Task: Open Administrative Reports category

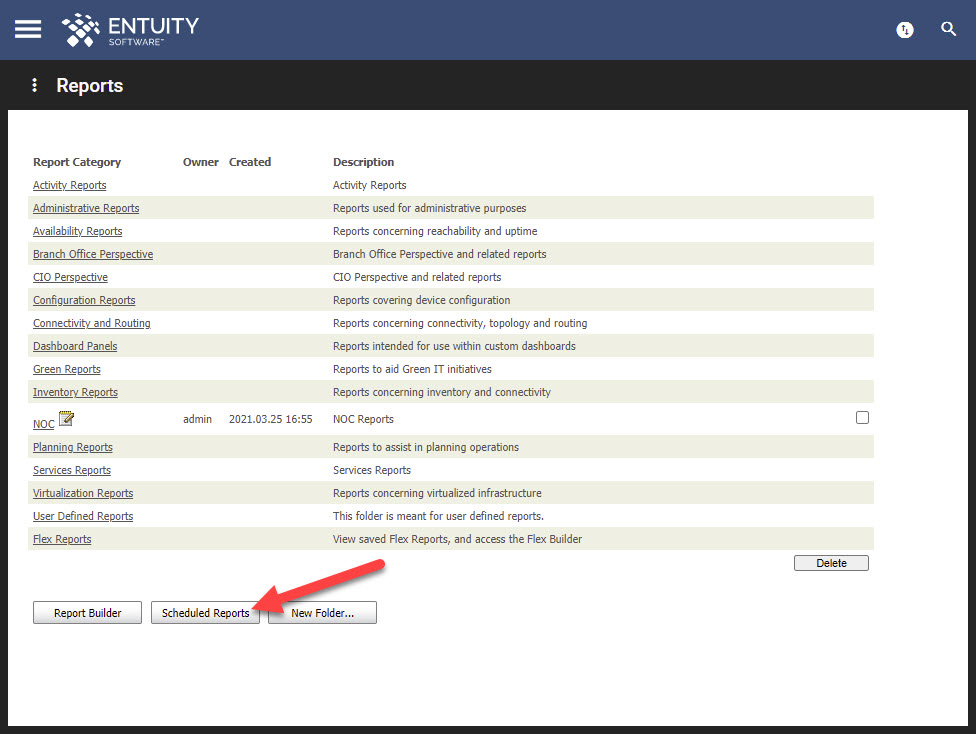Action: tap(86, 208)
